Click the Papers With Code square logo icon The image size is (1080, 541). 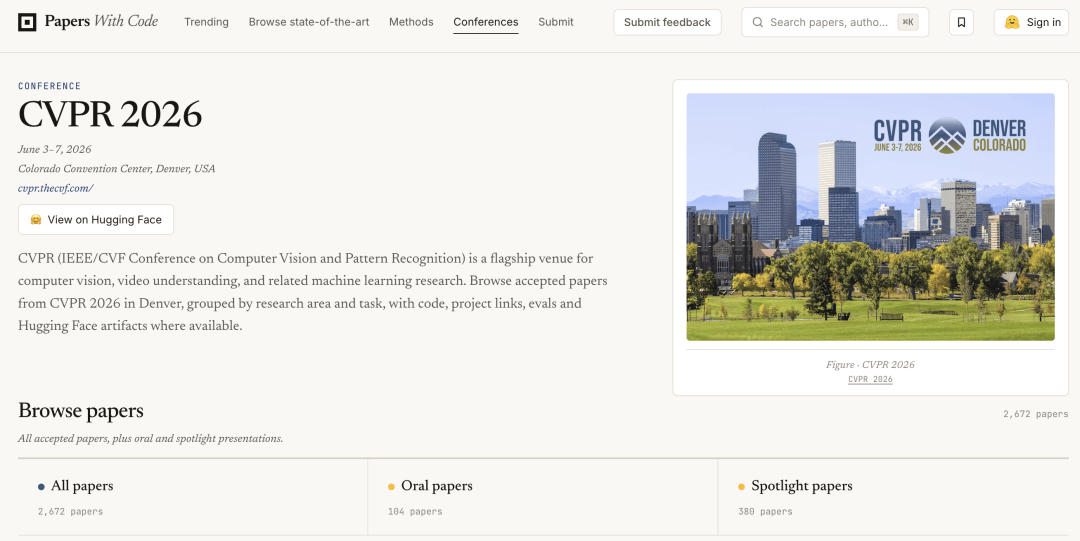point(27,22)
